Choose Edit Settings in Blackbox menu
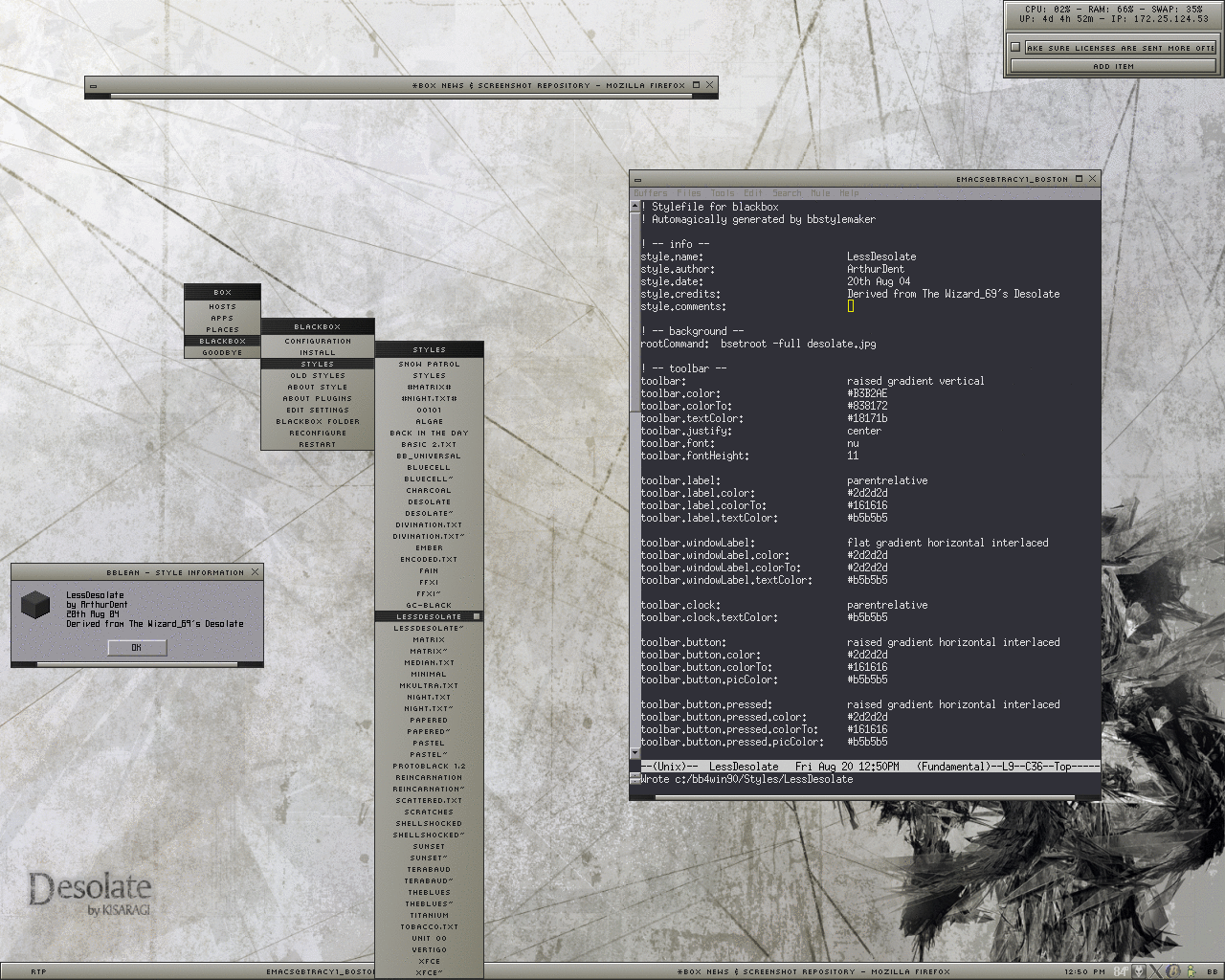Viewport: 1225px width, 980px height. click(318, 410)
